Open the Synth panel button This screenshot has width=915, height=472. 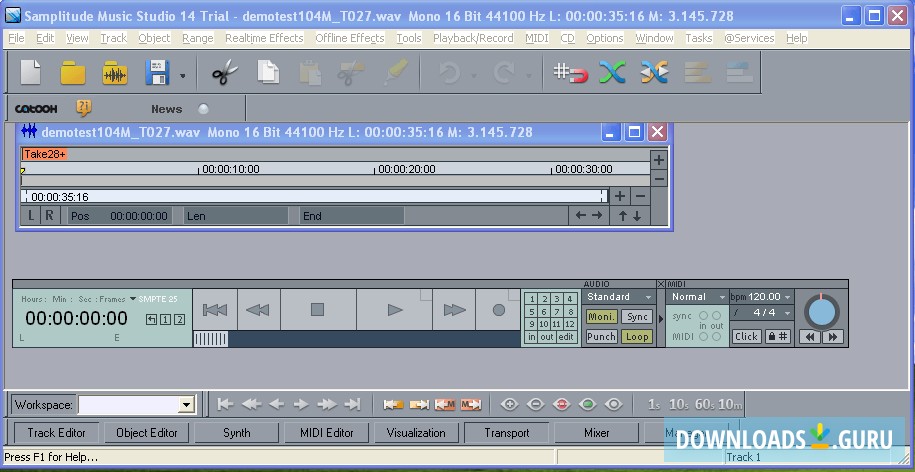point(236,433)
